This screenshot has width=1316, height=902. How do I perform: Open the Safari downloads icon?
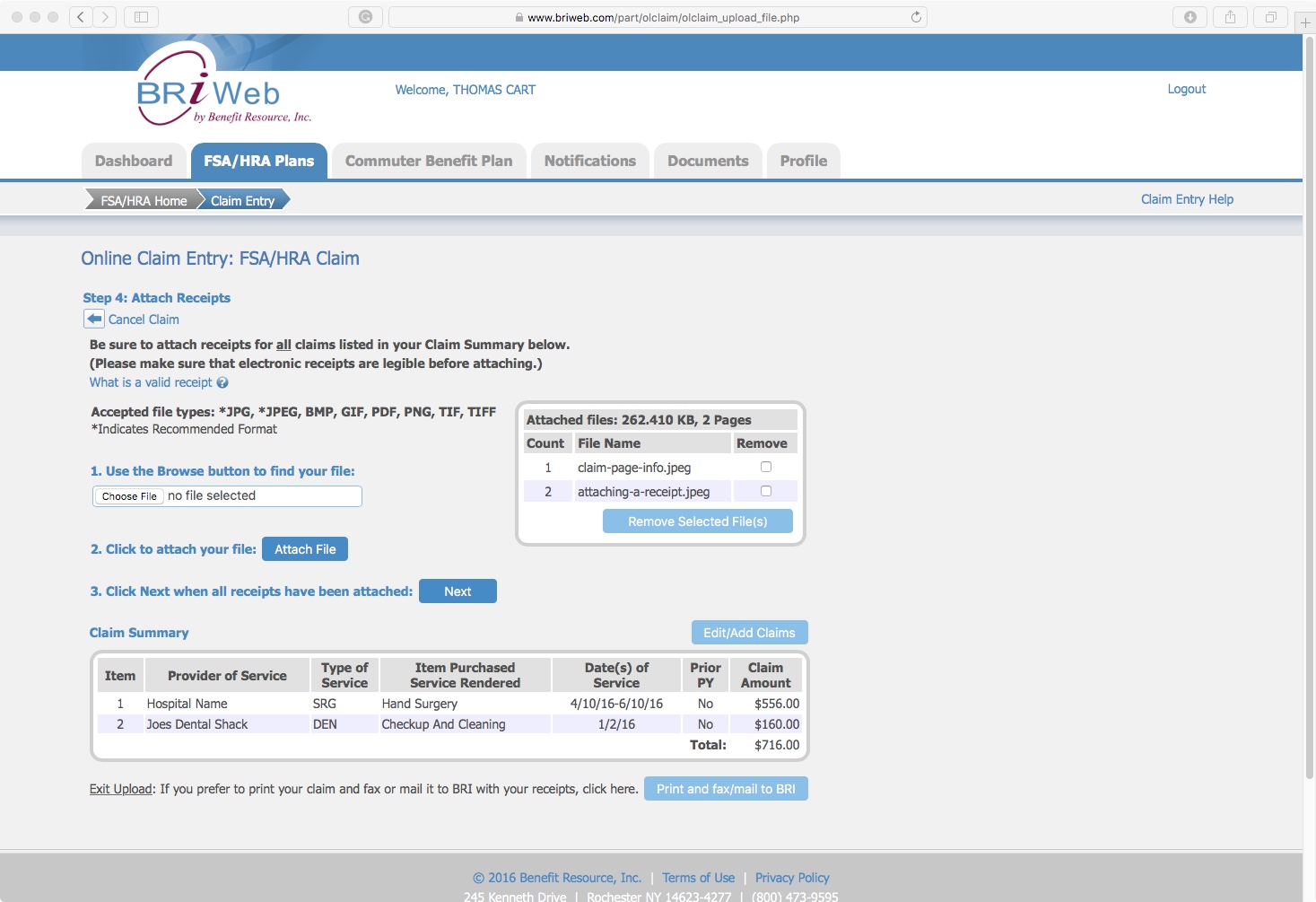point(1190,16)
